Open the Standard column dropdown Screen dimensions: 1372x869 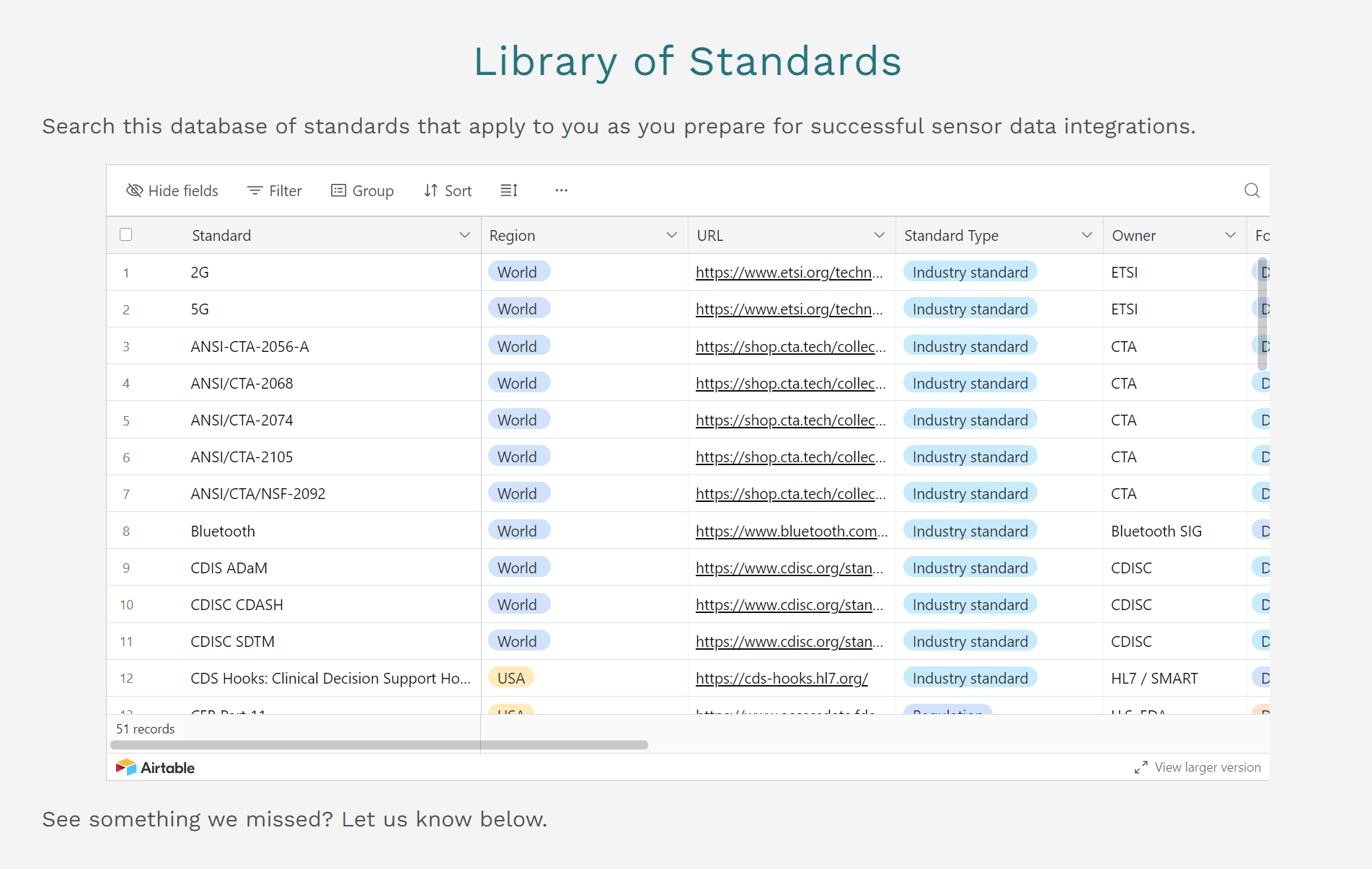(x=464, y=235)
